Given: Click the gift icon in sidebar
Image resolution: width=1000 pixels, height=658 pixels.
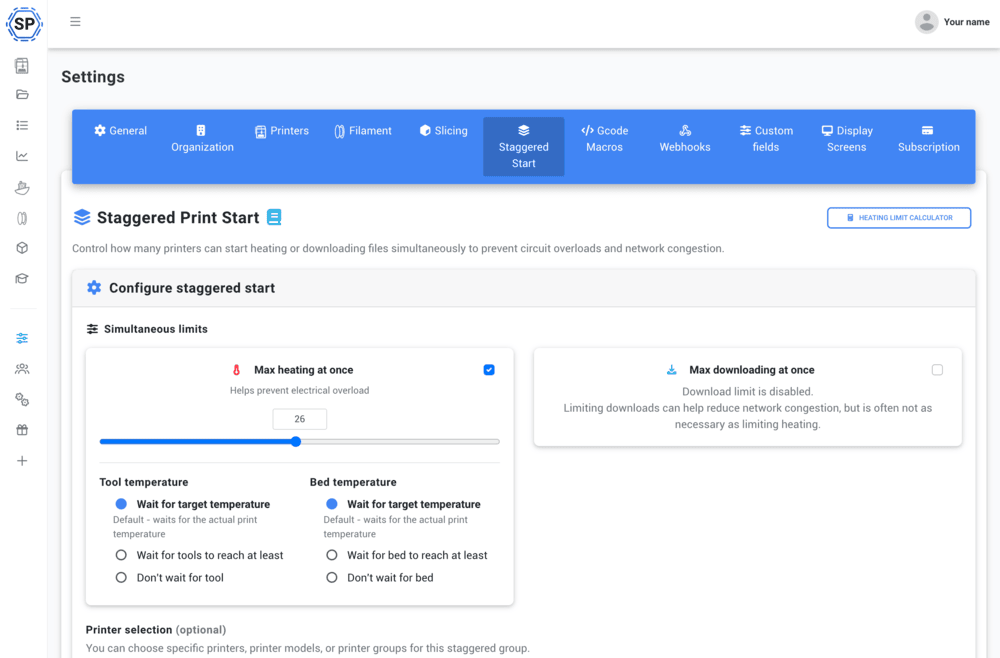Looking at the screenshot, I should tap(22, 430).
